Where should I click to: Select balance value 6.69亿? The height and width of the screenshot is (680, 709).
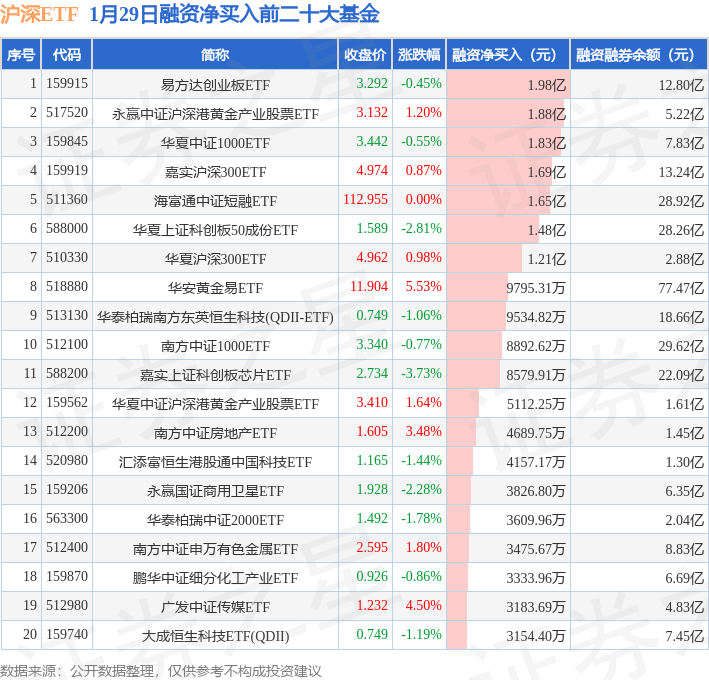[x=684, y=578]
